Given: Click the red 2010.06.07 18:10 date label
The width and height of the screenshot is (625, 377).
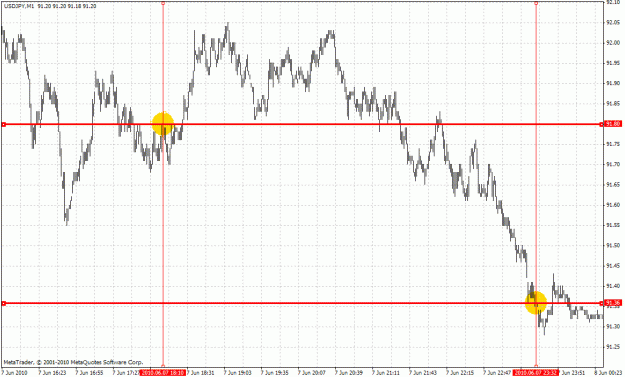Looking at the screenshot, I should (163, 373).
